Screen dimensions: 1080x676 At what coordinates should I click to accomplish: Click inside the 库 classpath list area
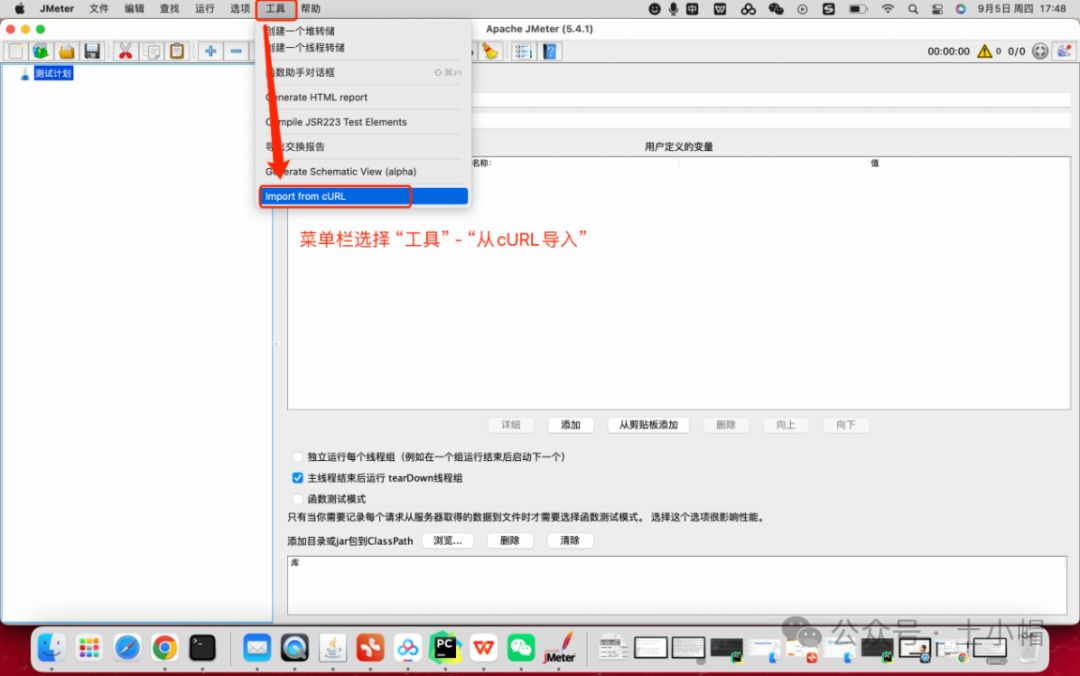point(677,585)
